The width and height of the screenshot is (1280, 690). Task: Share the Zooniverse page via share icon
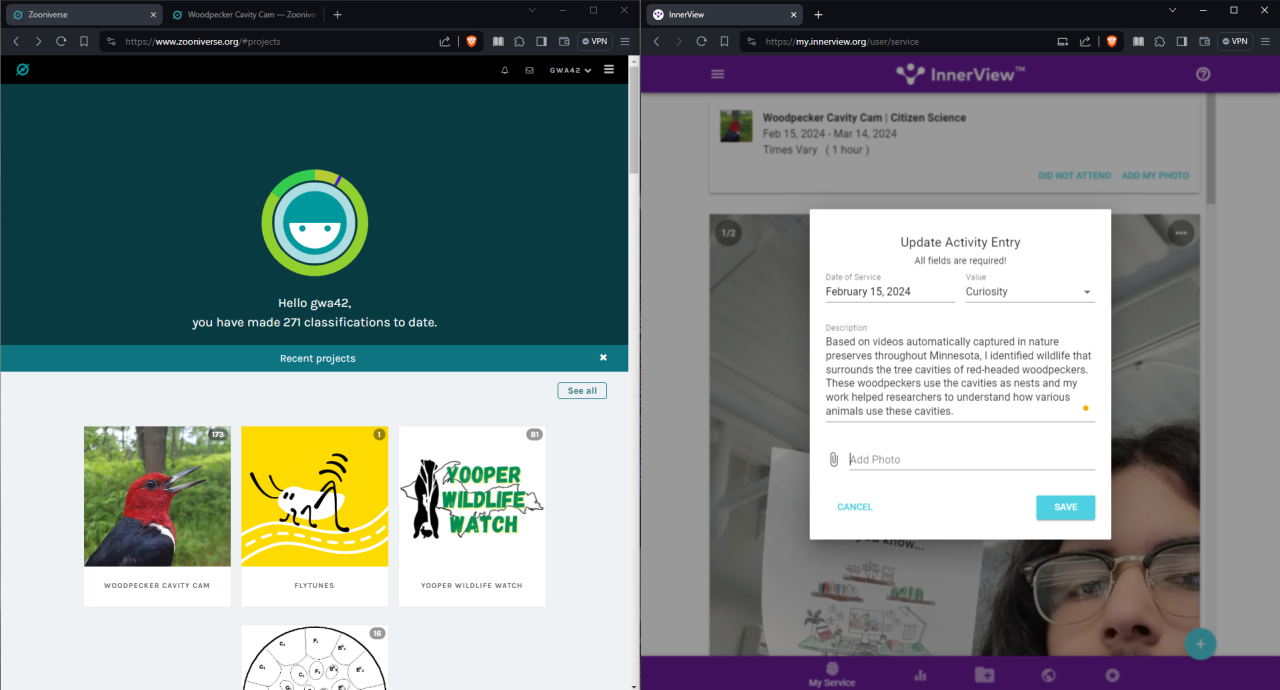coord(444,41)
